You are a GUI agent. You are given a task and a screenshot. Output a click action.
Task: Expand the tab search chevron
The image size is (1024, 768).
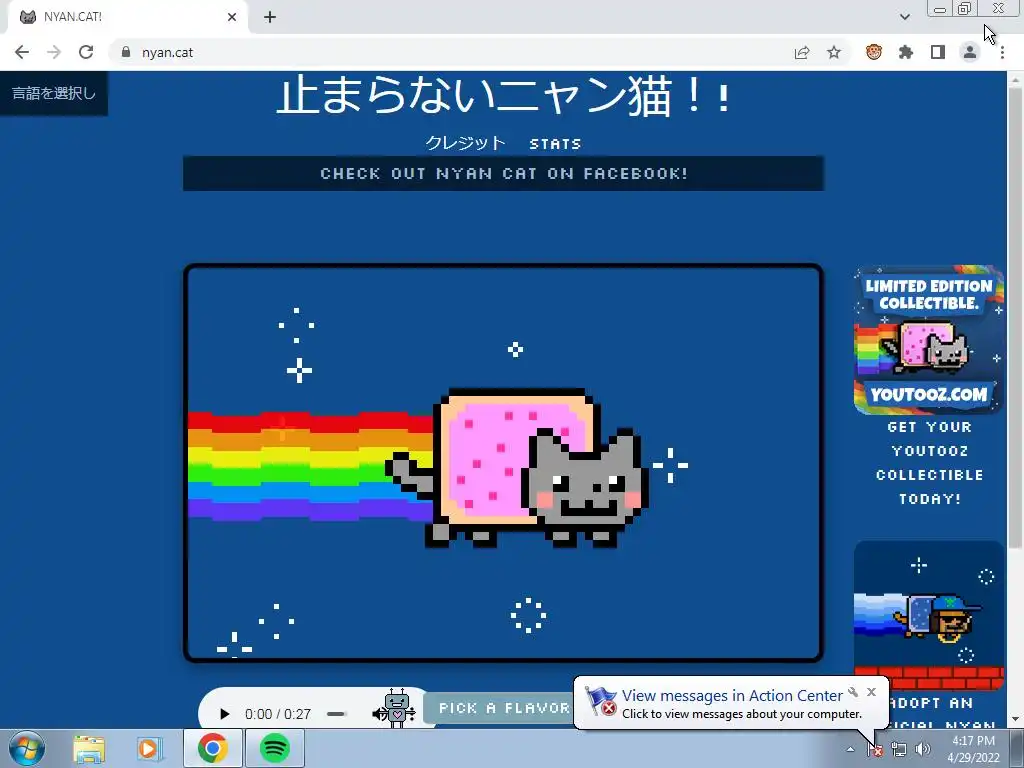[x=904, y=17]
